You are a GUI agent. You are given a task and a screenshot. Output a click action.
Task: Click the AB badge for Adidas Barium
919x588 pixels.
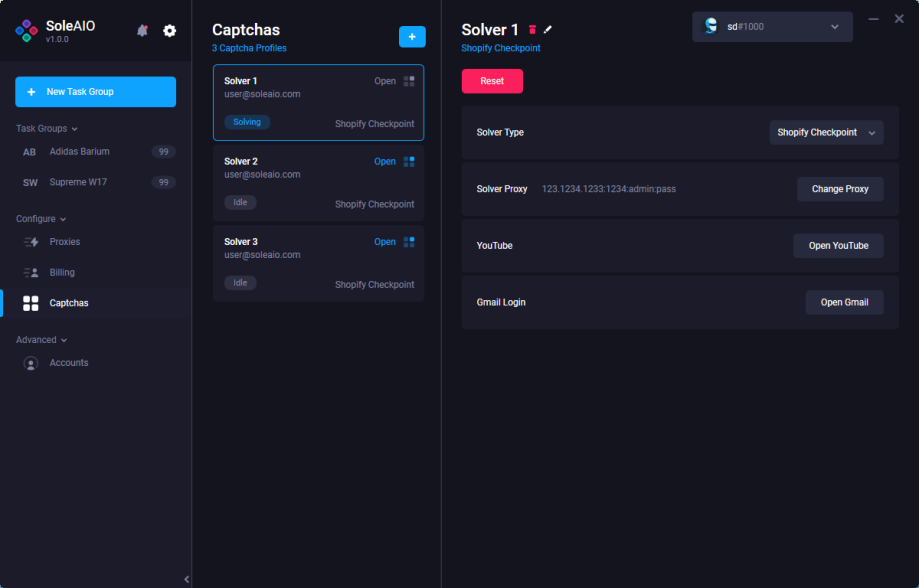click(29, 152)
